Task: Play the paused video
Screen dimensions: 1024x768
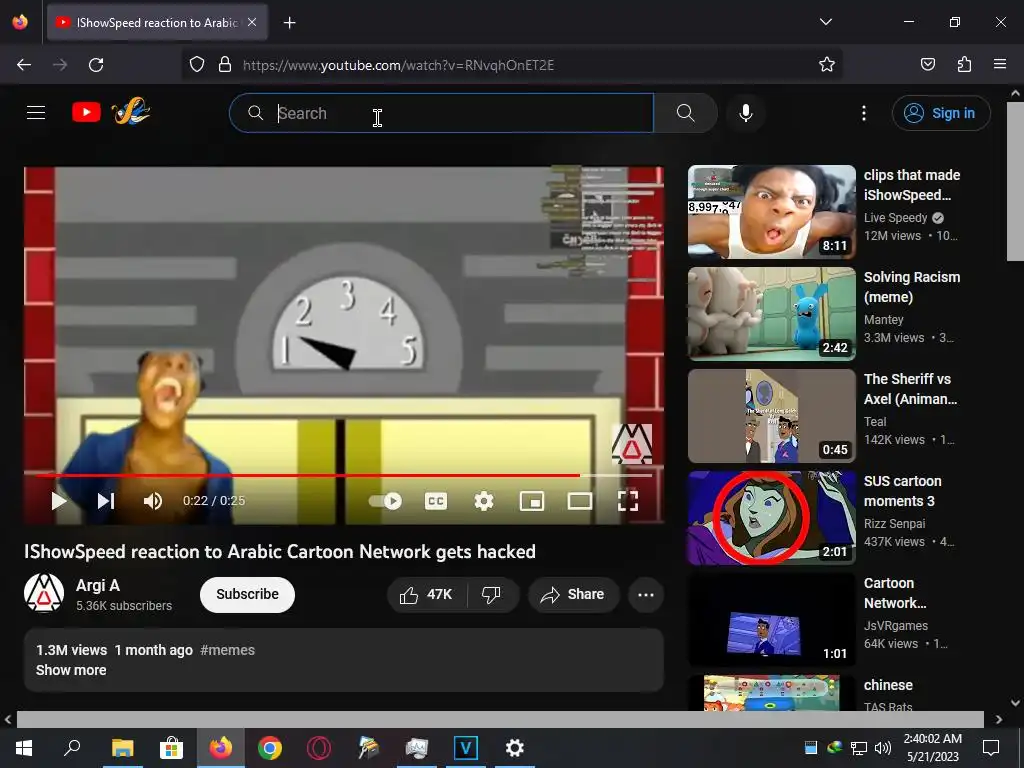Action: coord(59,501)
